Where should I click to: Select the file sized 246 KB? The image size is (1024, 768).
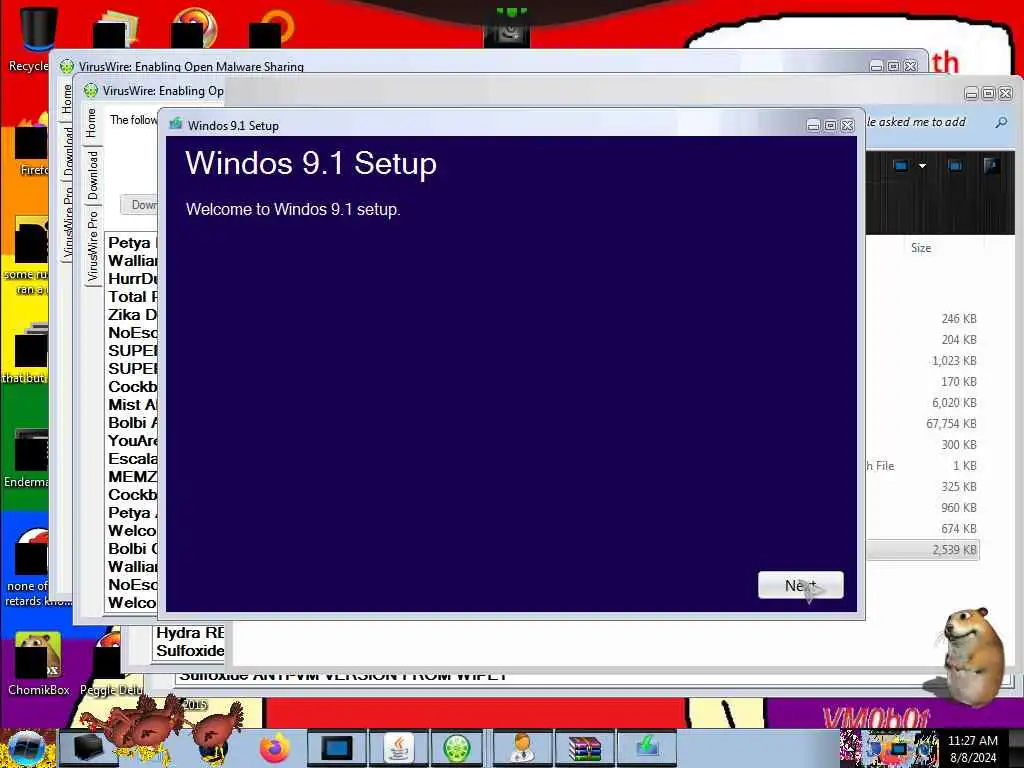coord(923,319)
